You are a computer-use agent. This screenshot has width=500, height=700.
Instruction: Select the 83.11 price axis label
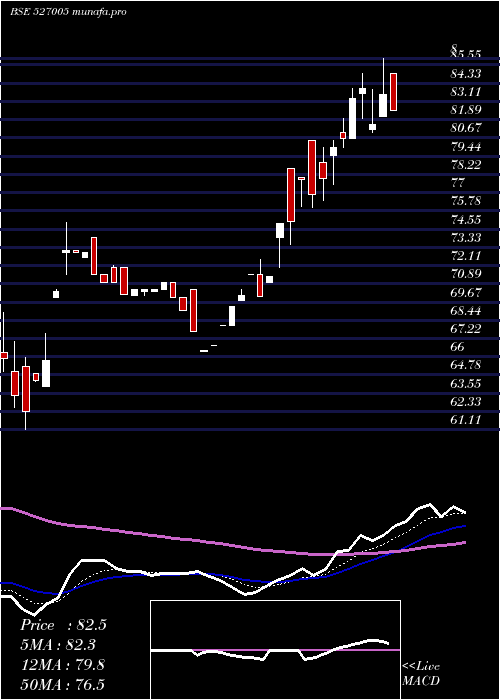click(x=466, y=92)
